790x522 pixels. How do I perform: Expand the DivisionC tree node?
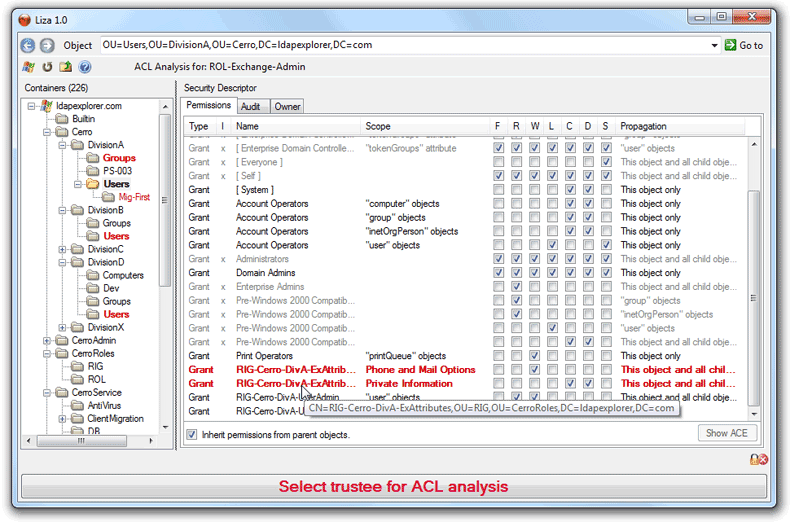tap(62, 249)
